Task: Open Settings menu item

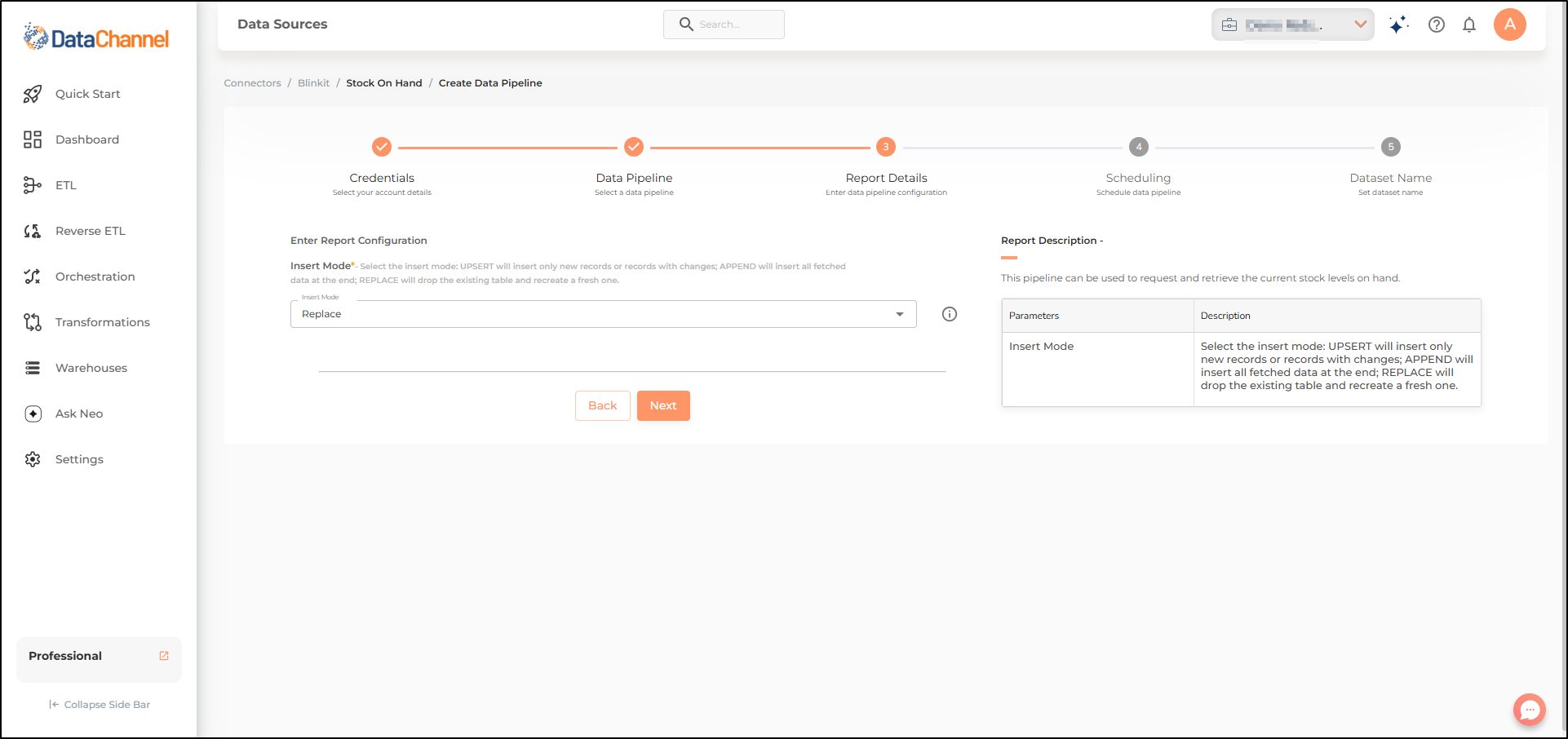Action: pyautogui.click(x=79, y=459)
